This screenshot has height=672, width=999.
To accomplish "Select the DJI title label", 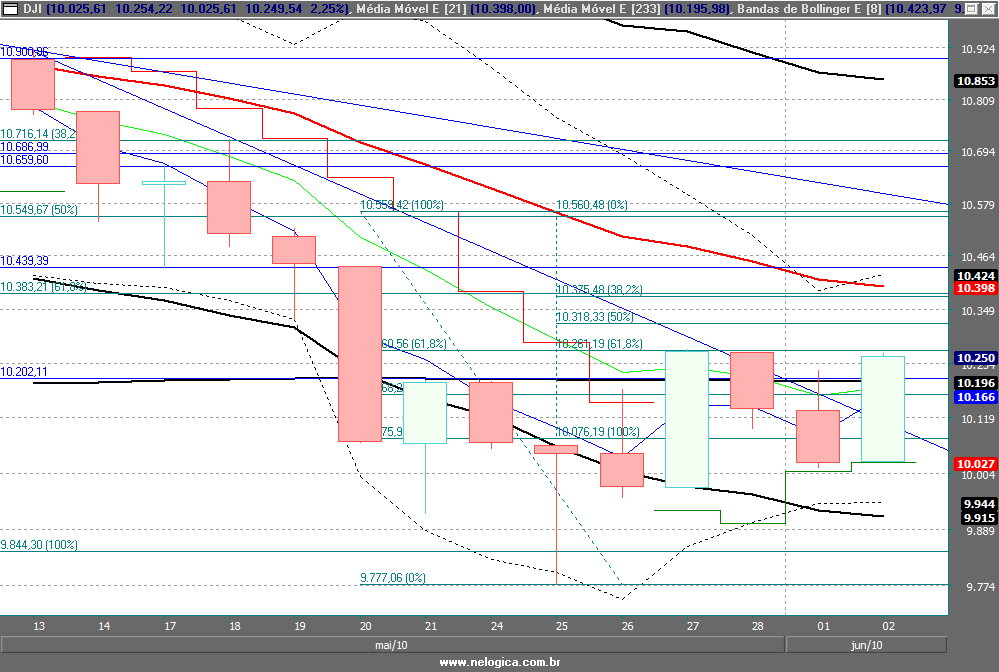I will [32, 9].
